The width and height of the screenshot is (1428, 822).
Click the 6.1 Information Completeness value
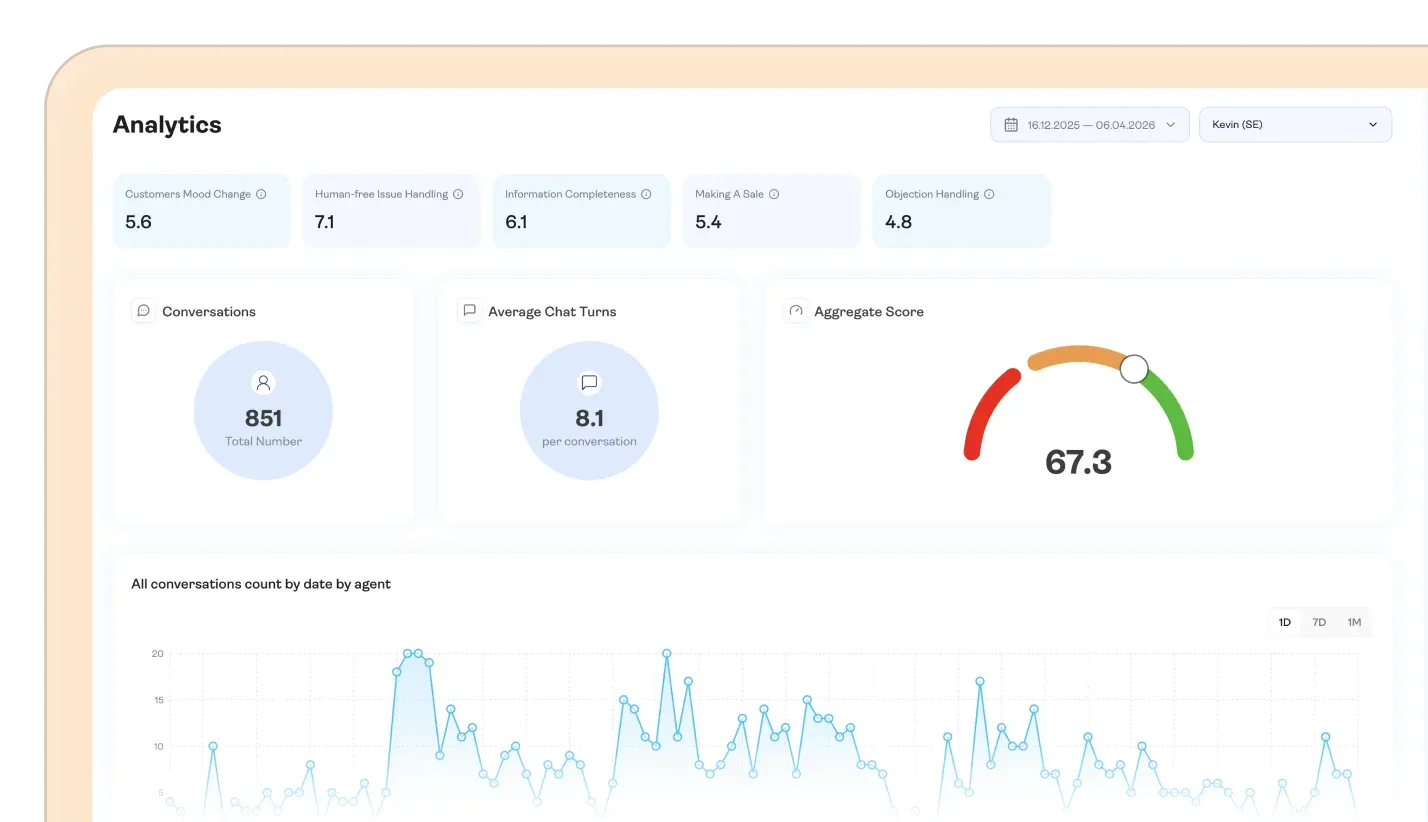coord(516,222)
